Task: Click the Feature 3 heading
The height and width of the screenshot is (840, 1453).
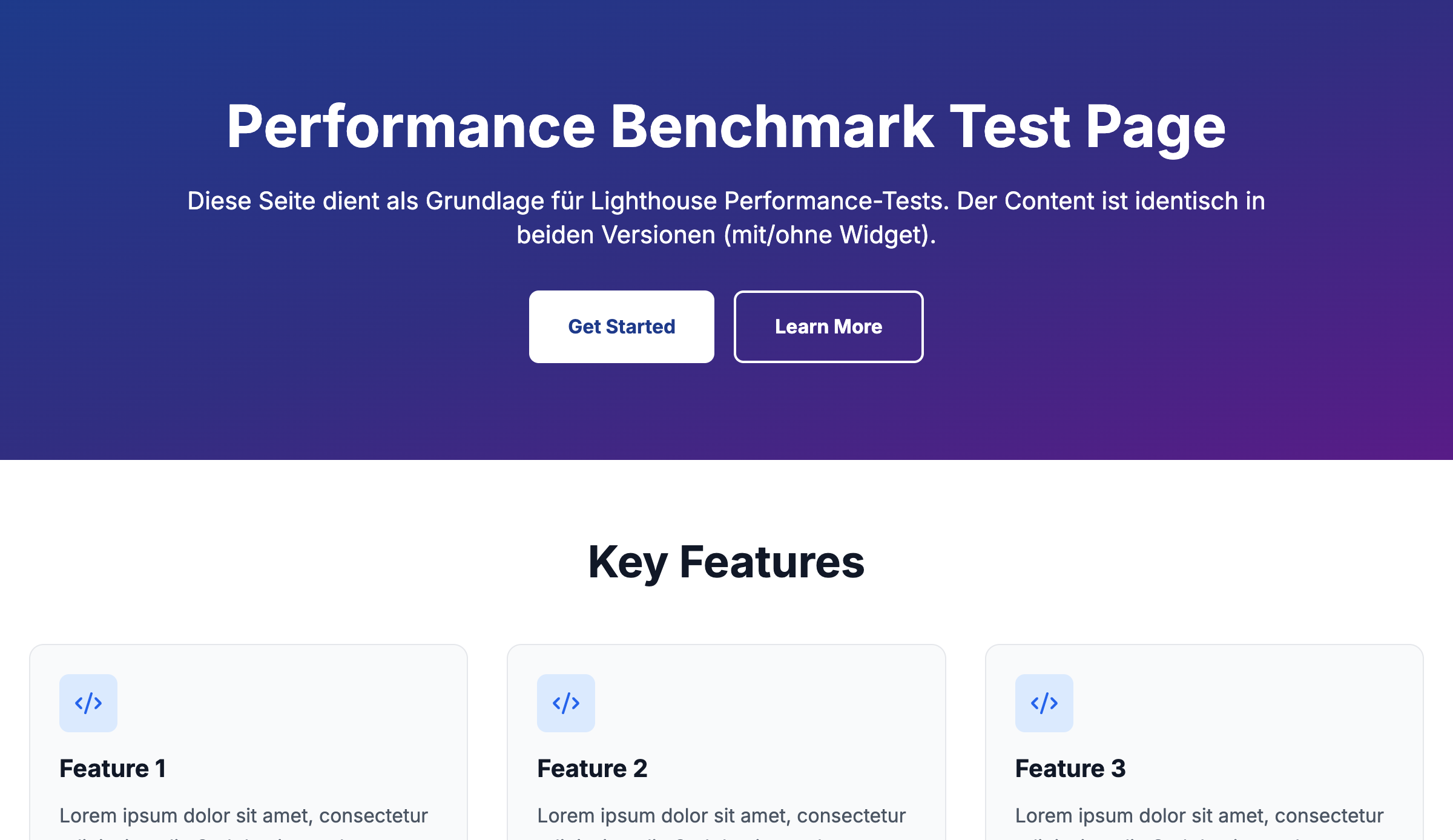Action: [1070, 769]
